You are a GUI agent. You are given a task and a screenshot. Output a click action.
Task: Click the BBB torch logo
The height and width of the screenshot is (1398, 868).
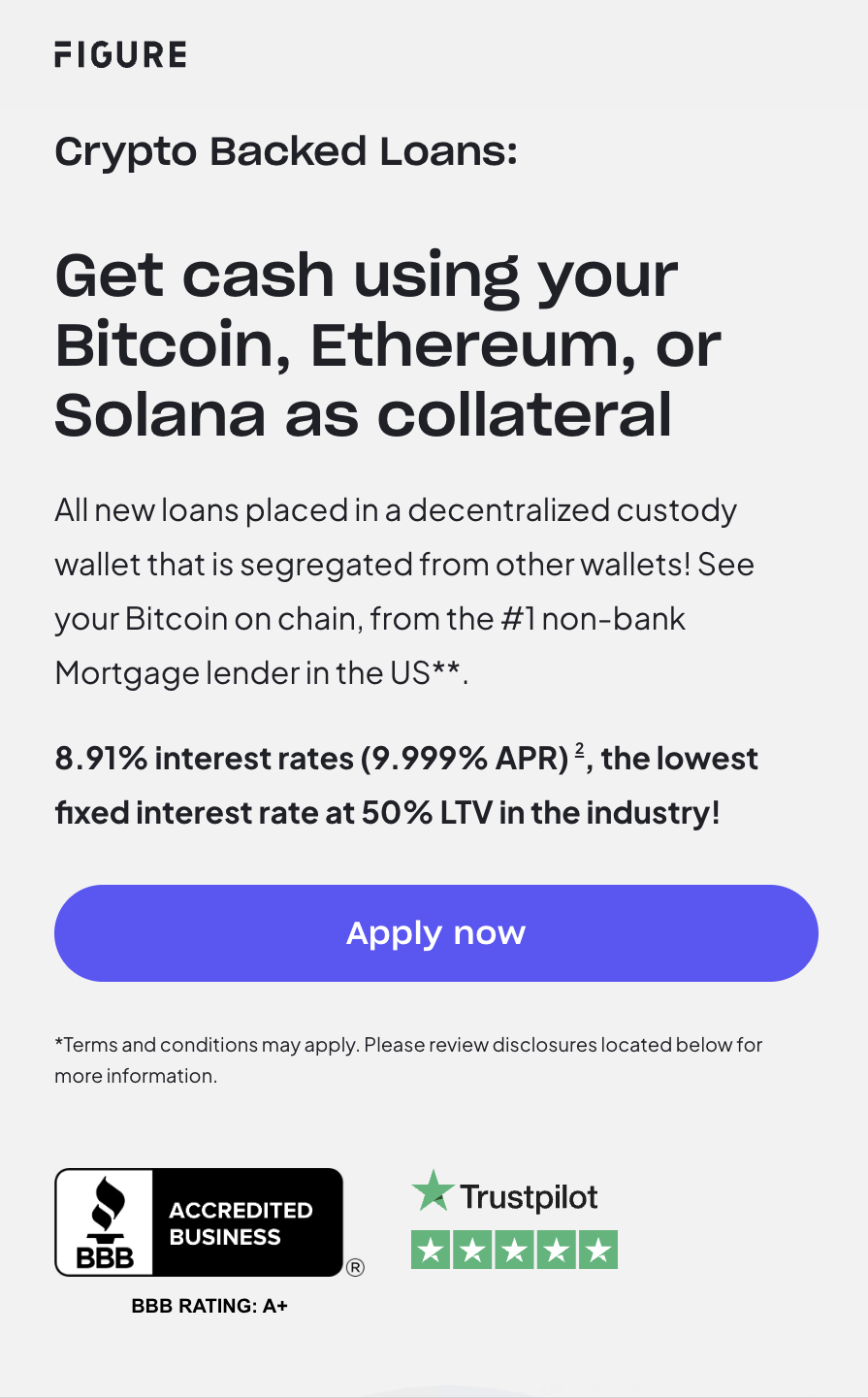pos(105,1222)
